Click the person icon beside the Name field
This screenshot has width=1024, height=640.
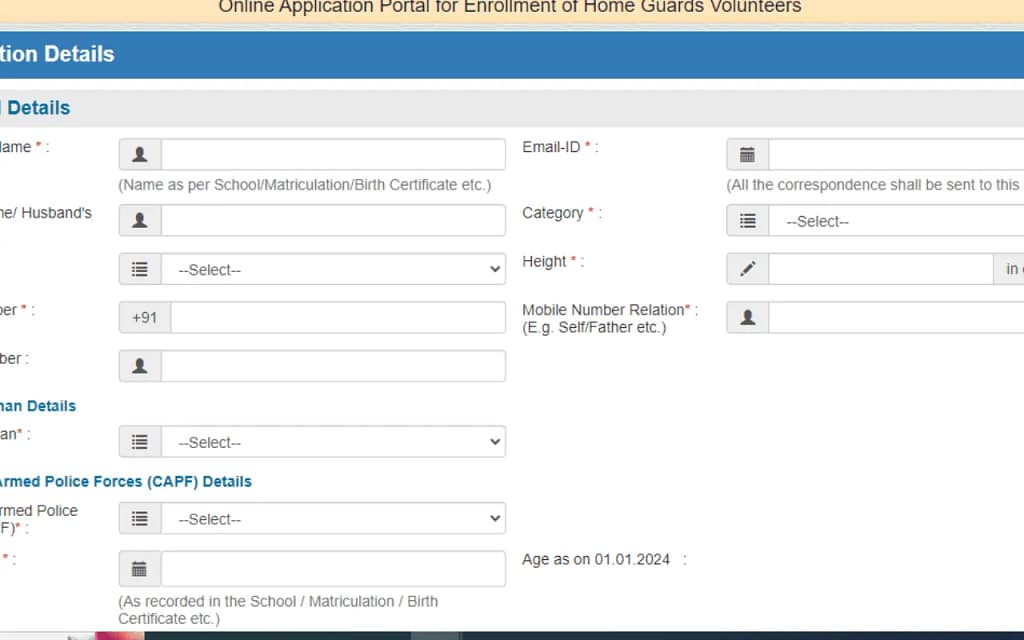pyautogui.click(x=140, y=155)
